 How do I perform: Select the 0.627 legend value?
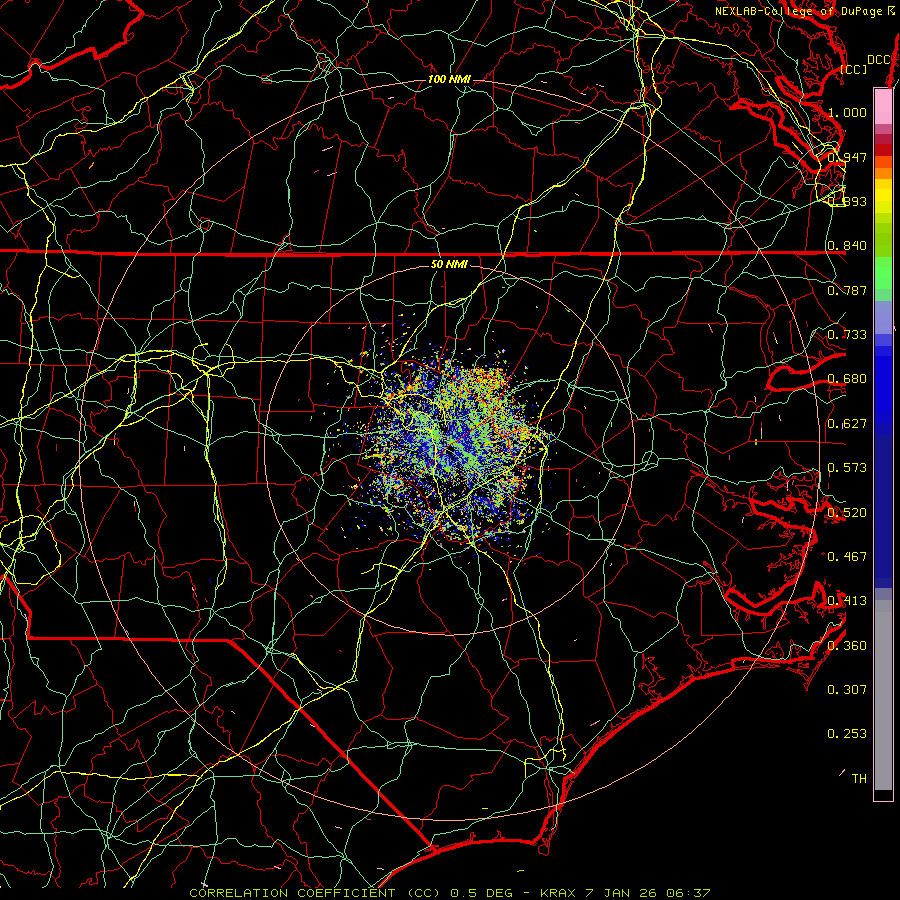[x=847, y=424]
